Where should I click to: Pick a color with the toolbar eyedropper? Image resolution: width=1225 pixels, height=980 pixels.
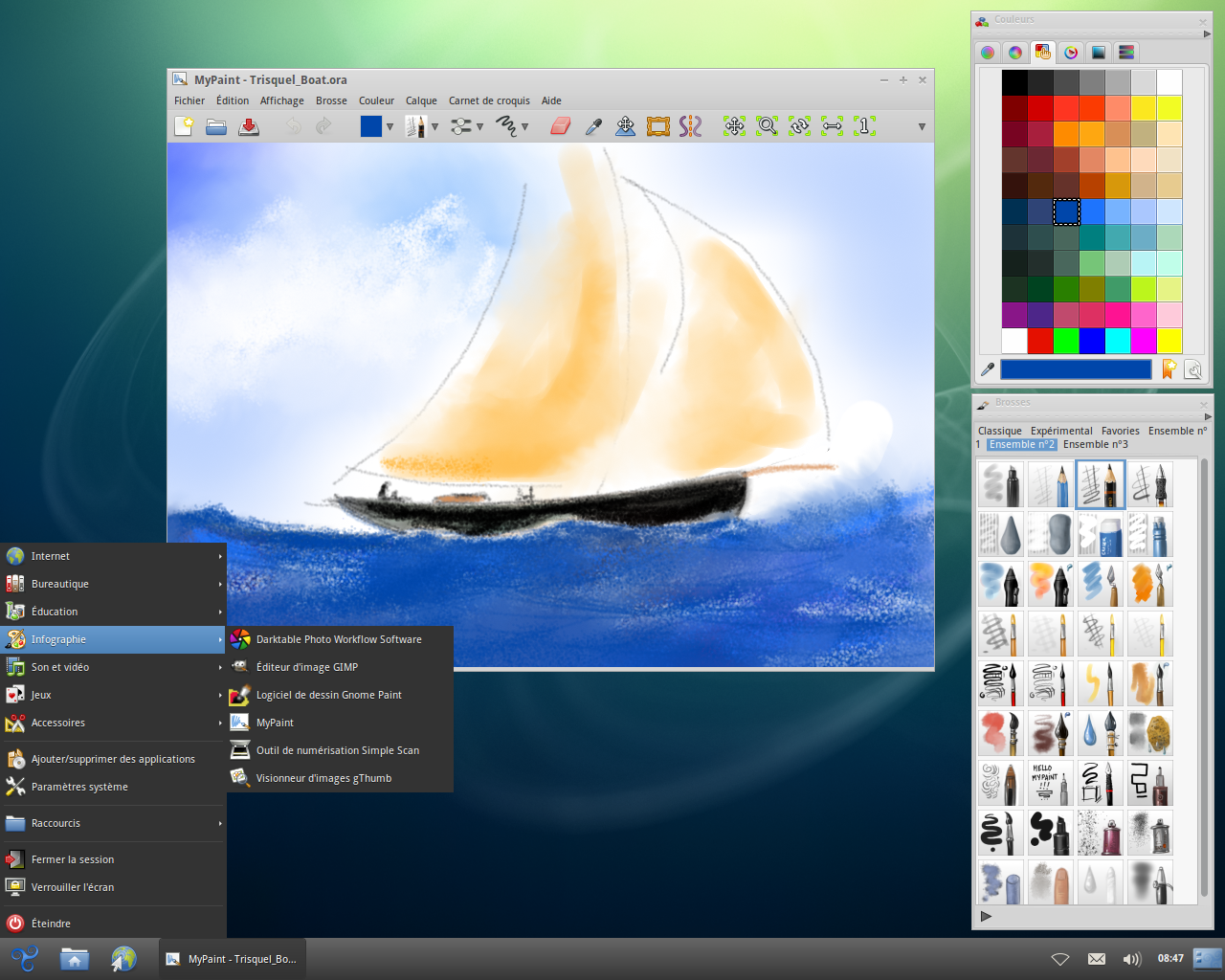(593, 126)
